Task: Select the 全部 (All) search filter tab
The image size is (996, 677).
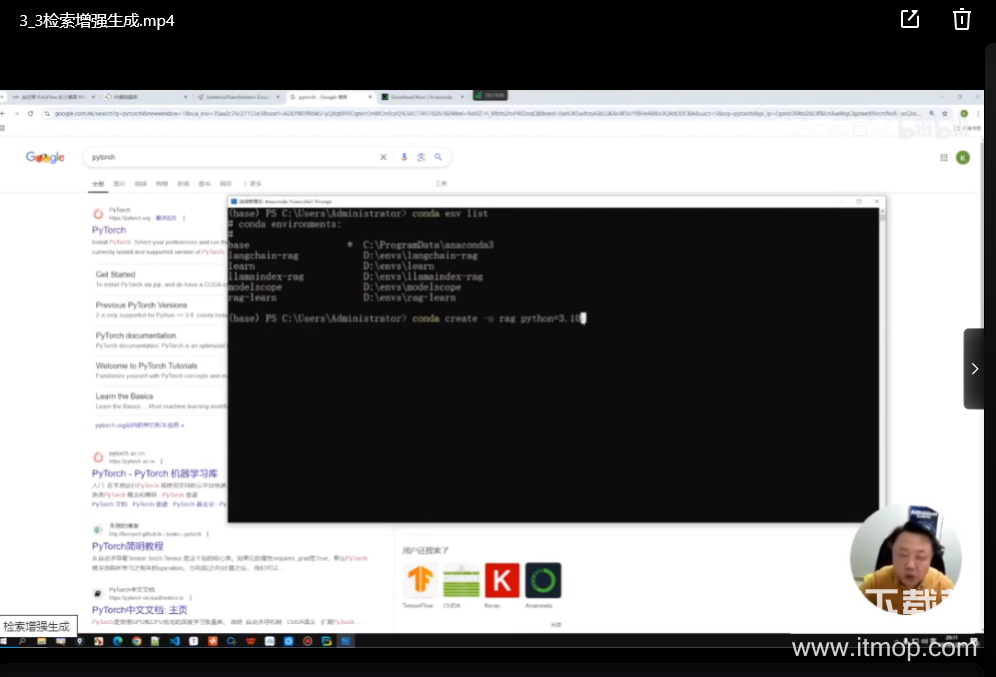Action: tap(98, 184)
